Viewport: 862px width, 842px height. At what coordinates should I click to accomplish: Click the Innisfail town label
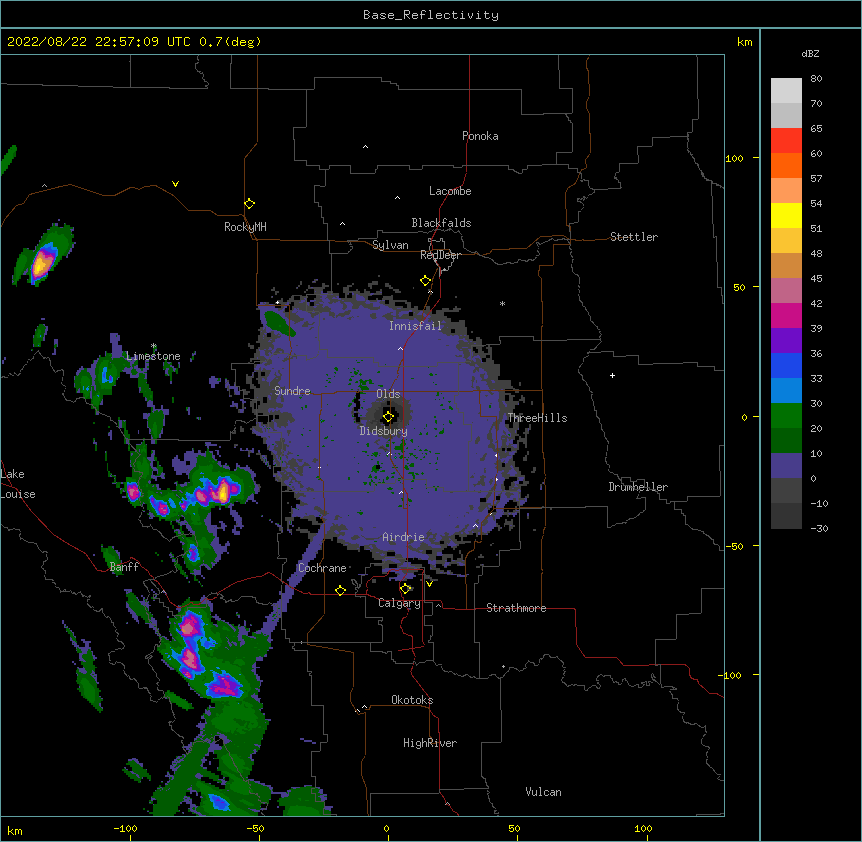(415, 326)
